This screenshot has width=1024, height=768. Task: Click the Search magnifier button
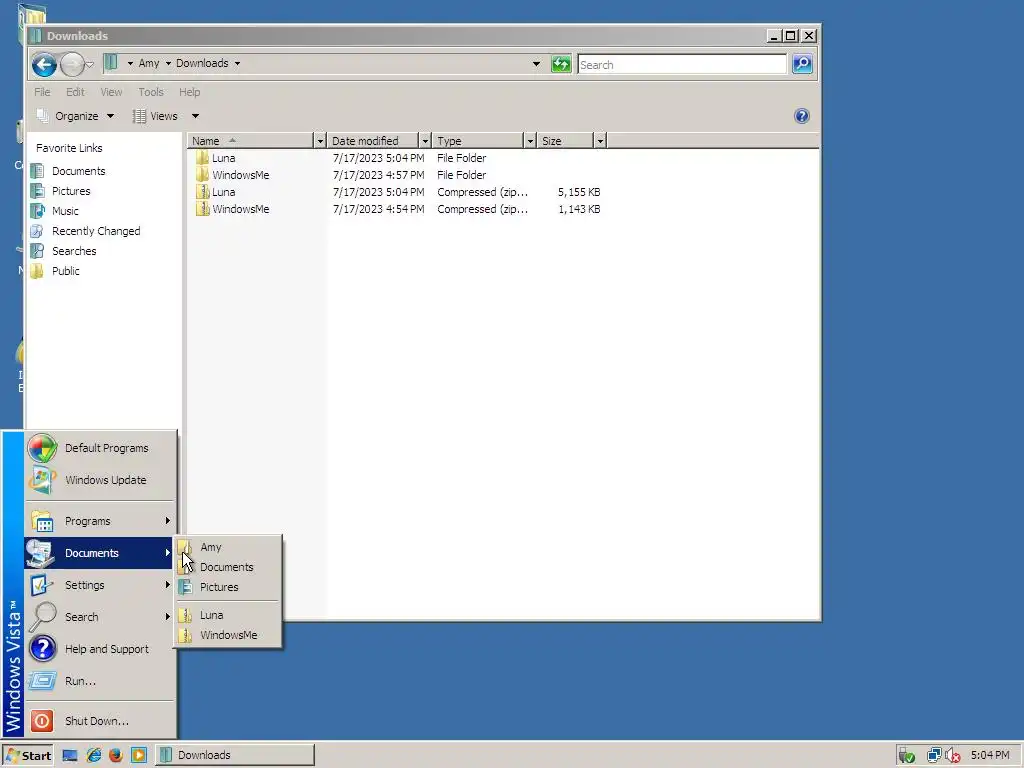tap(802, 64)
